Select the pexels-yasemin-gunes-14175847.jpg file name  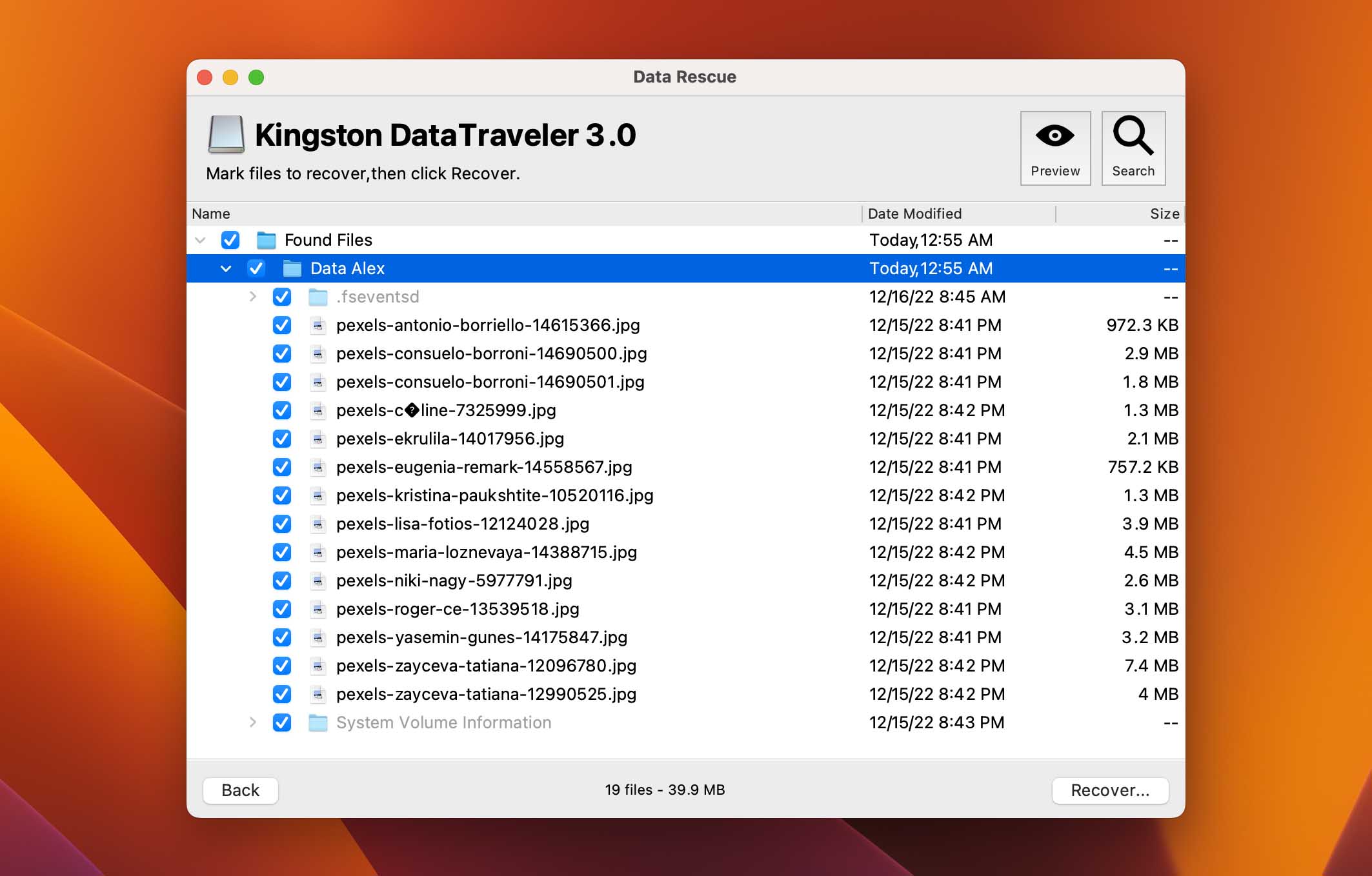point(482,638)
